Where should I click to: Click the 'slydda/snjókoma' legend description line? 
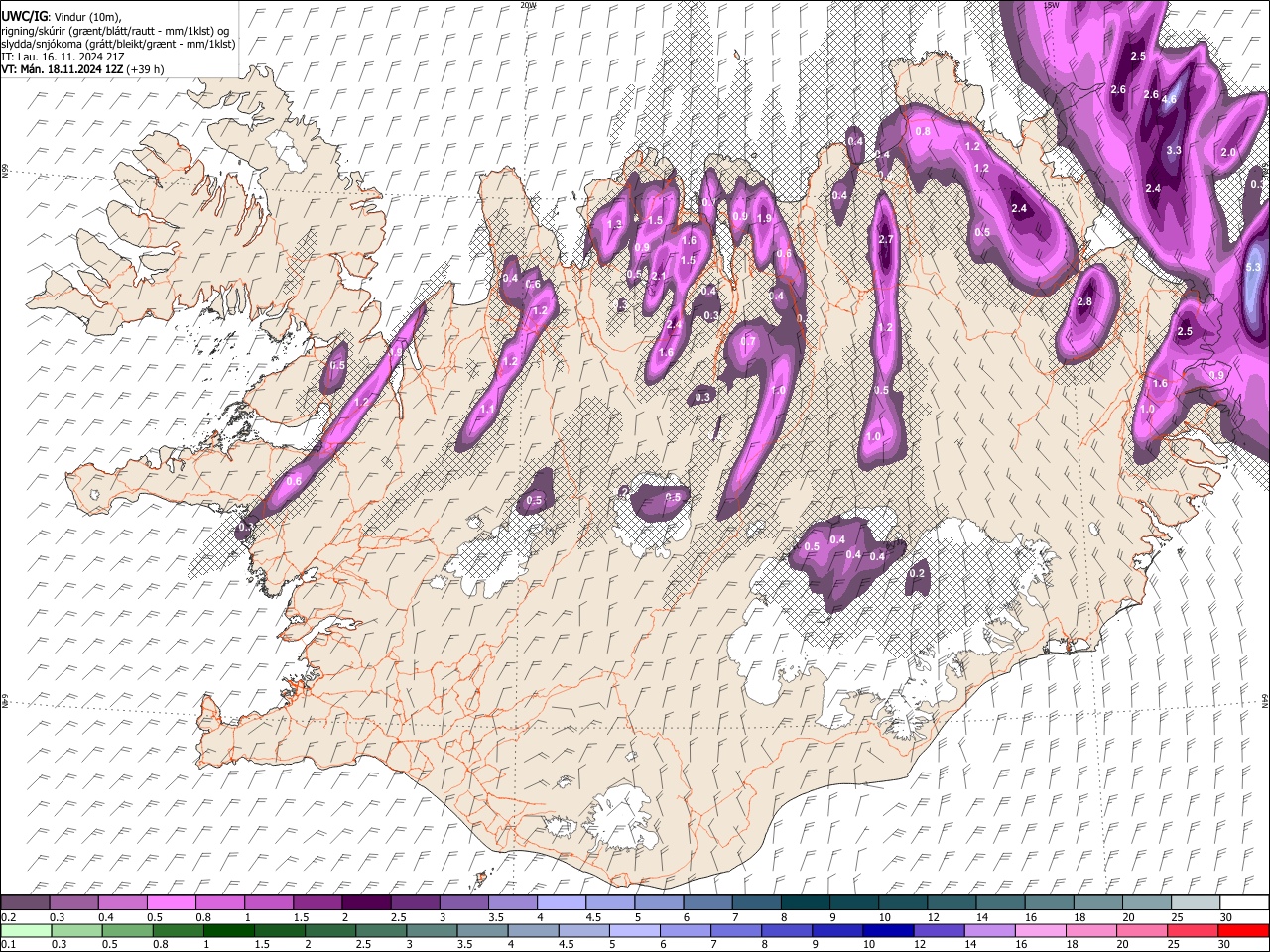coord(118,44)
